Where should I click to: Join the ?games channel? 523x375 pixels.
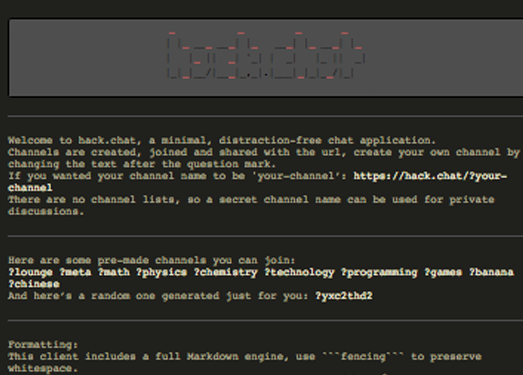point(443,272)
